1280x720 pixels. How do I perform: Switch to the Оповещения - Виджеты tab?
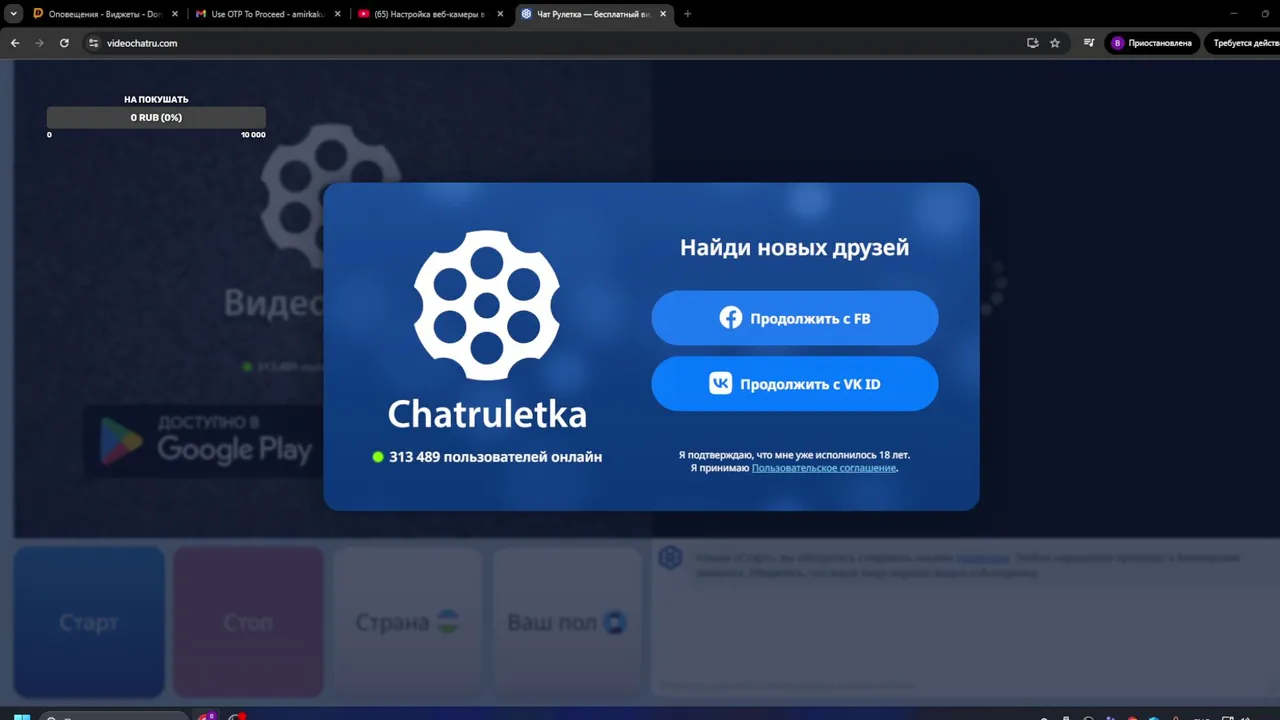click(106, 14)
